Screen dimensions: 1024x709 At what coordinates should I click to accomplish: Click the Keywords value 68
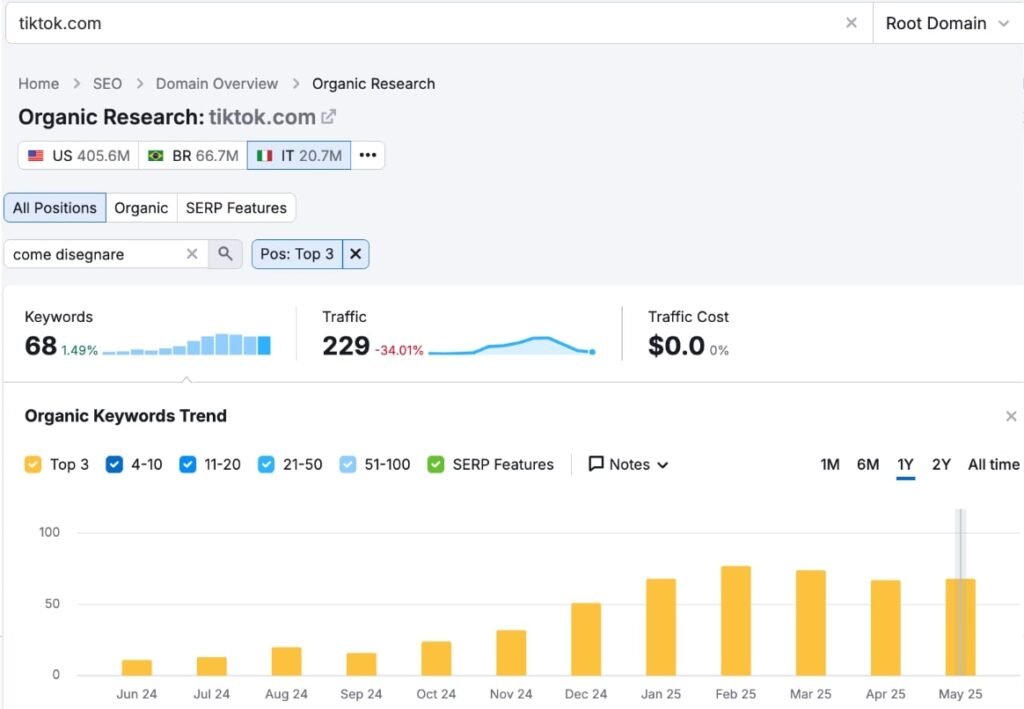coord(40,346)
